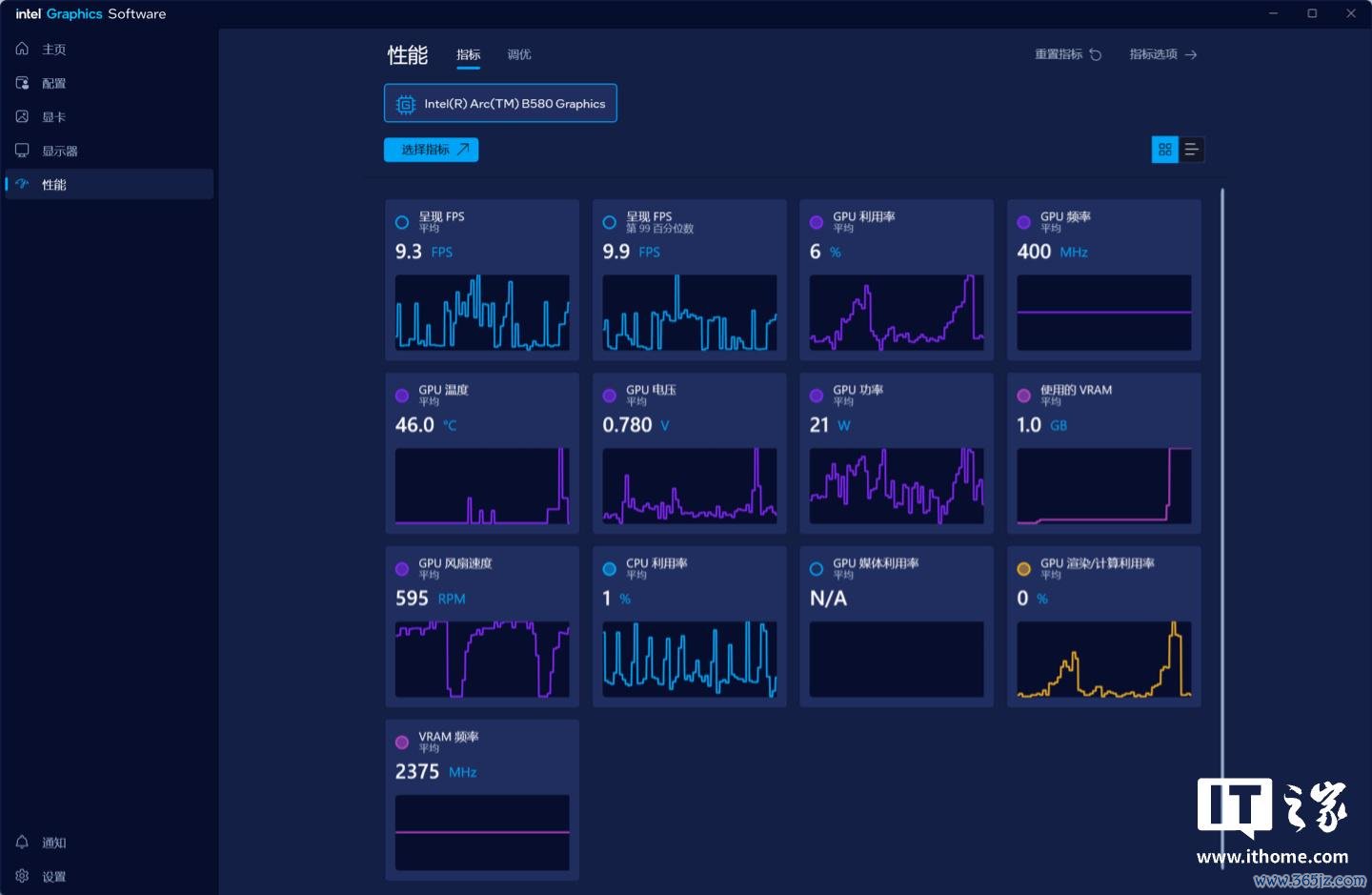Click the 设置 gear icon
The image size is (1372, 895).
(22, 876)
